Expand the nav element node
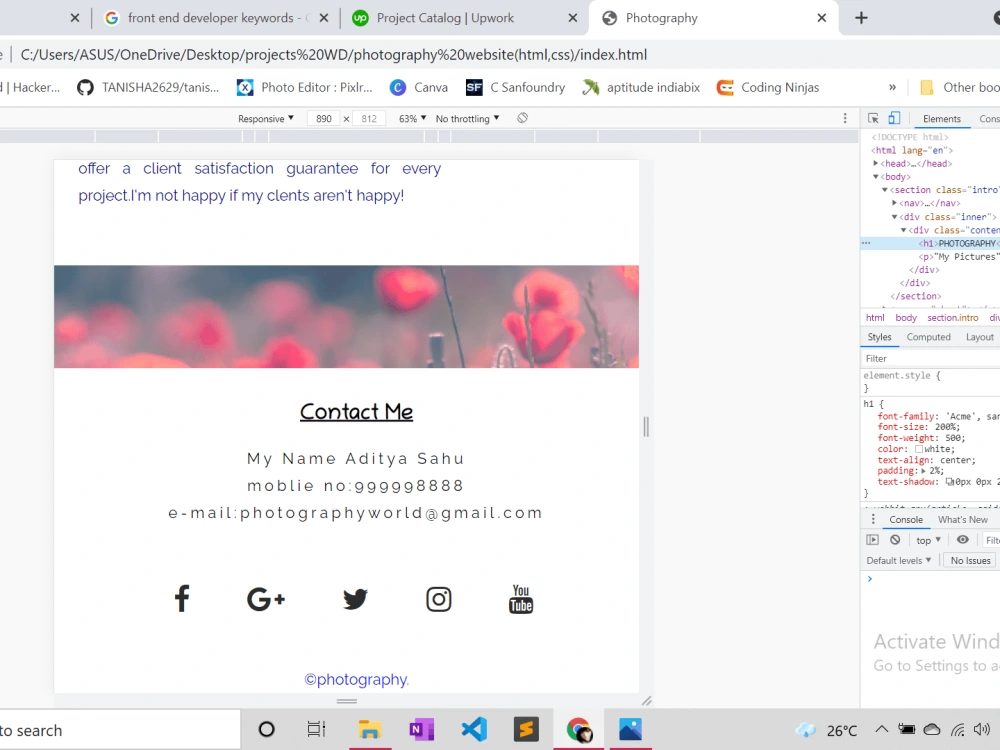This screenshot has width=1000, height=750. (x=894, y=203)
